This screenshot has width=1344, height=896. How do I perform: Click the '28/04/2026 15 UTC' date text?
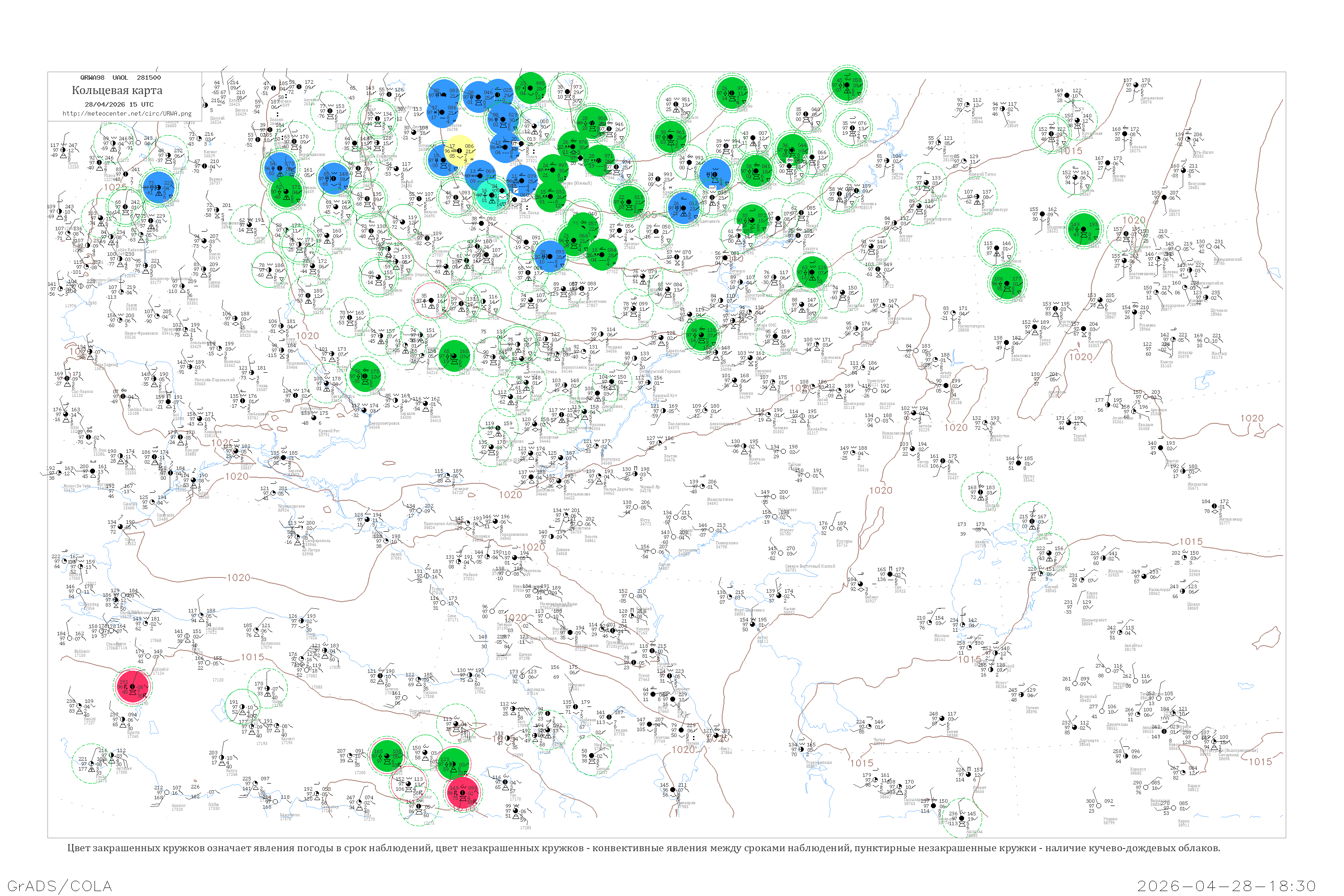tap(119, 104)
